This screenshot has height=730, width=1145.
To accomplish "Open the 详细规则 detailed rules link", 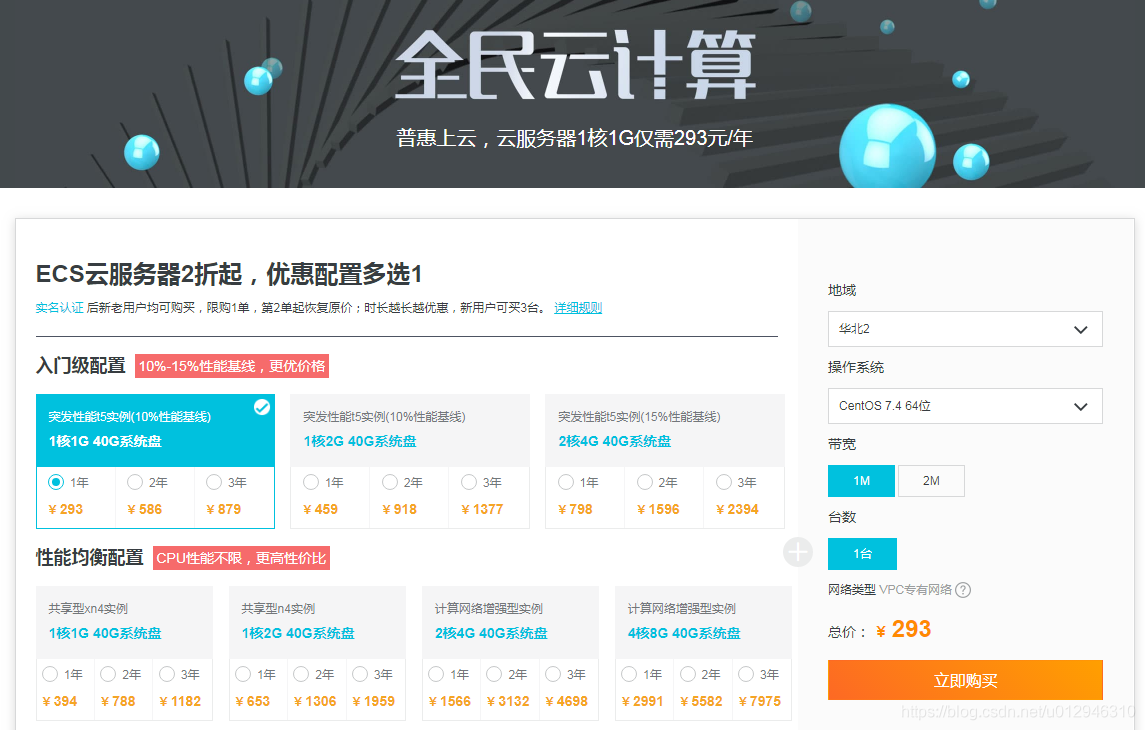I will 578,308.
